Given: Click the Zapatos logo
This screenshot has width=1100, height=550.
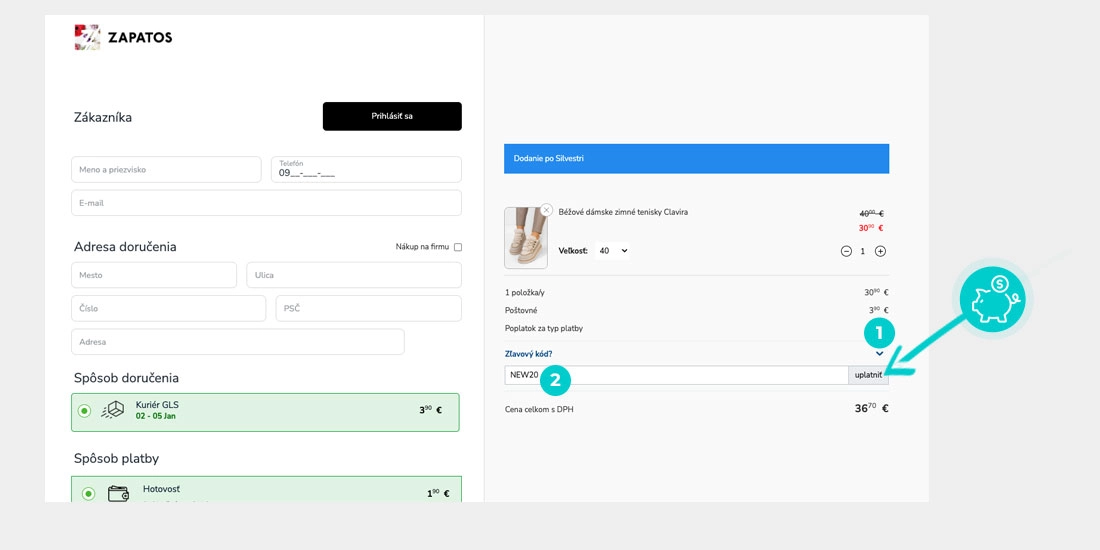Looking at the screenshot, I should (x=123, y=37).
